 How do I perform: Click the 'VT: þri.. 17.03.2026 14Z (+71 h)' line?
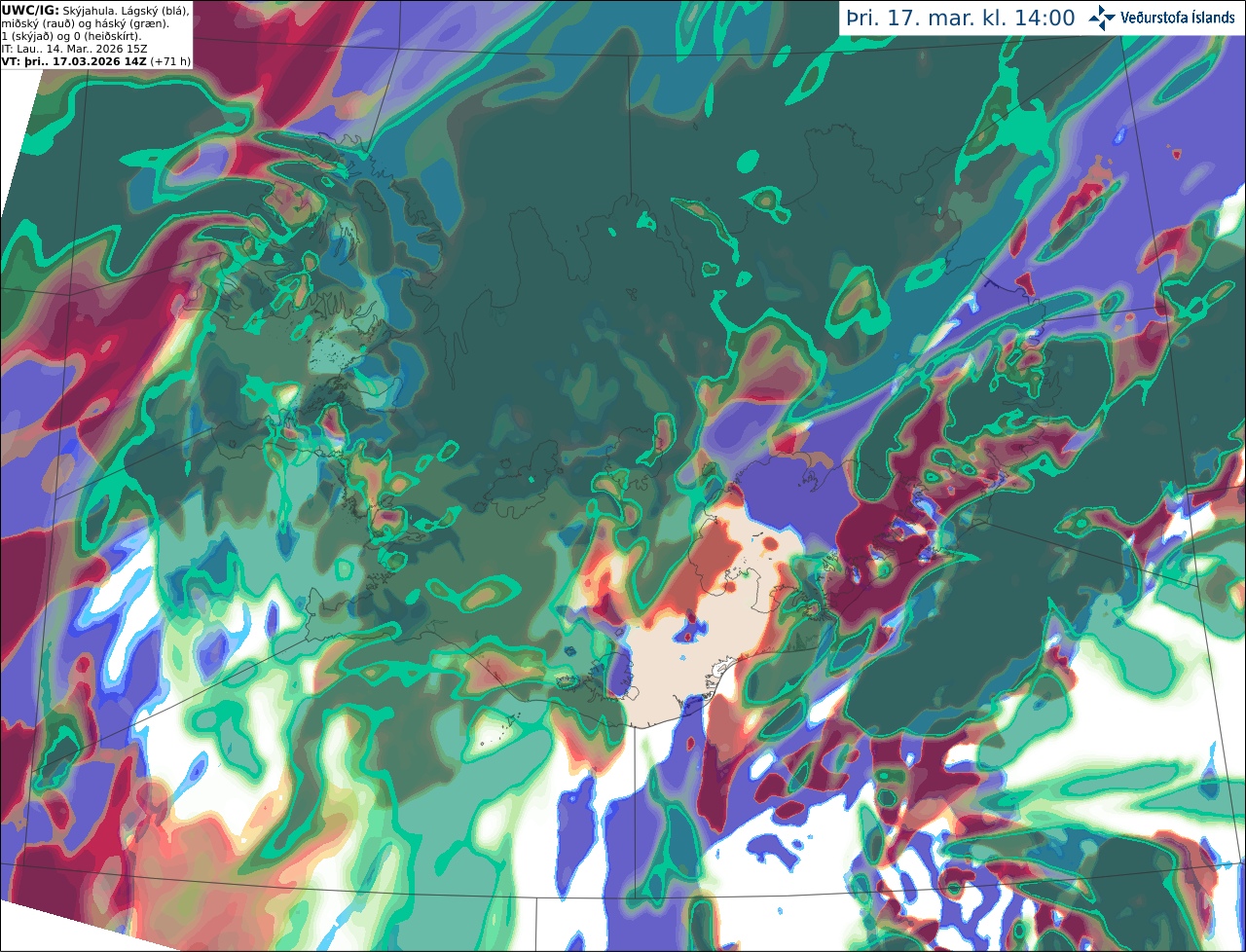click(x=96, y=61)
